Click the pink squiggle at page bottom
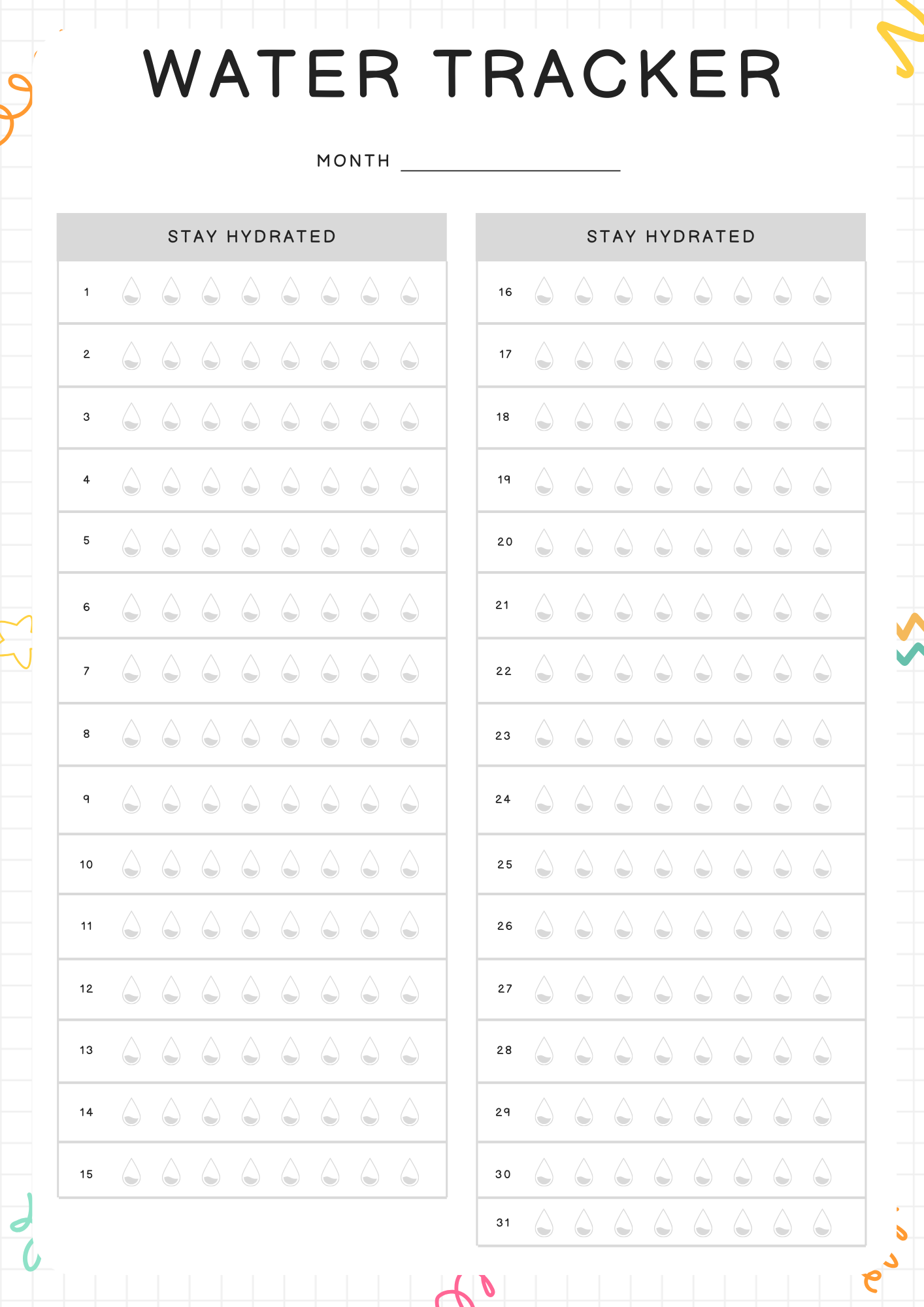Viewport: 924px width, 1307px height. coord(464,1291)
